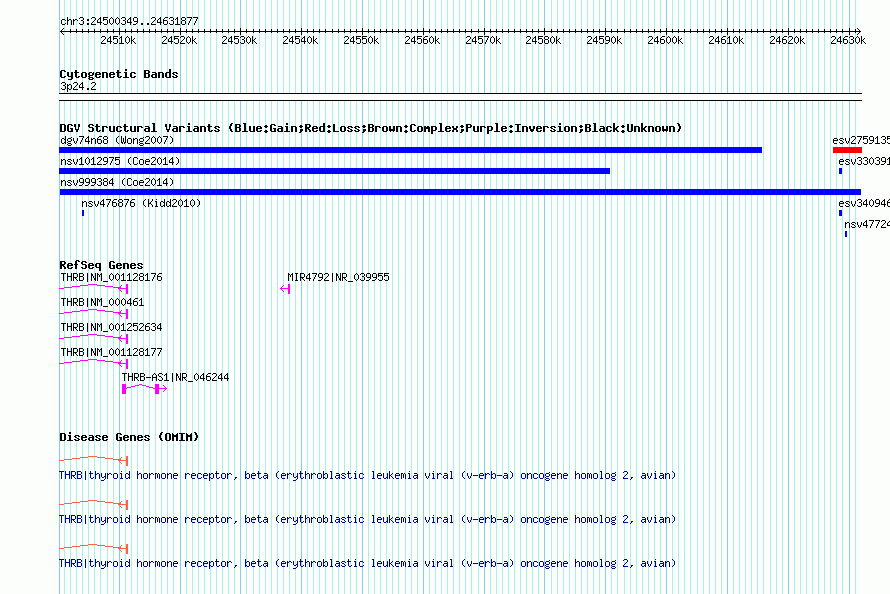Click the THRB NM_000461 gene glyph
Image resolution: width=890 pixels, height=594 pixels.
[94, 314]
